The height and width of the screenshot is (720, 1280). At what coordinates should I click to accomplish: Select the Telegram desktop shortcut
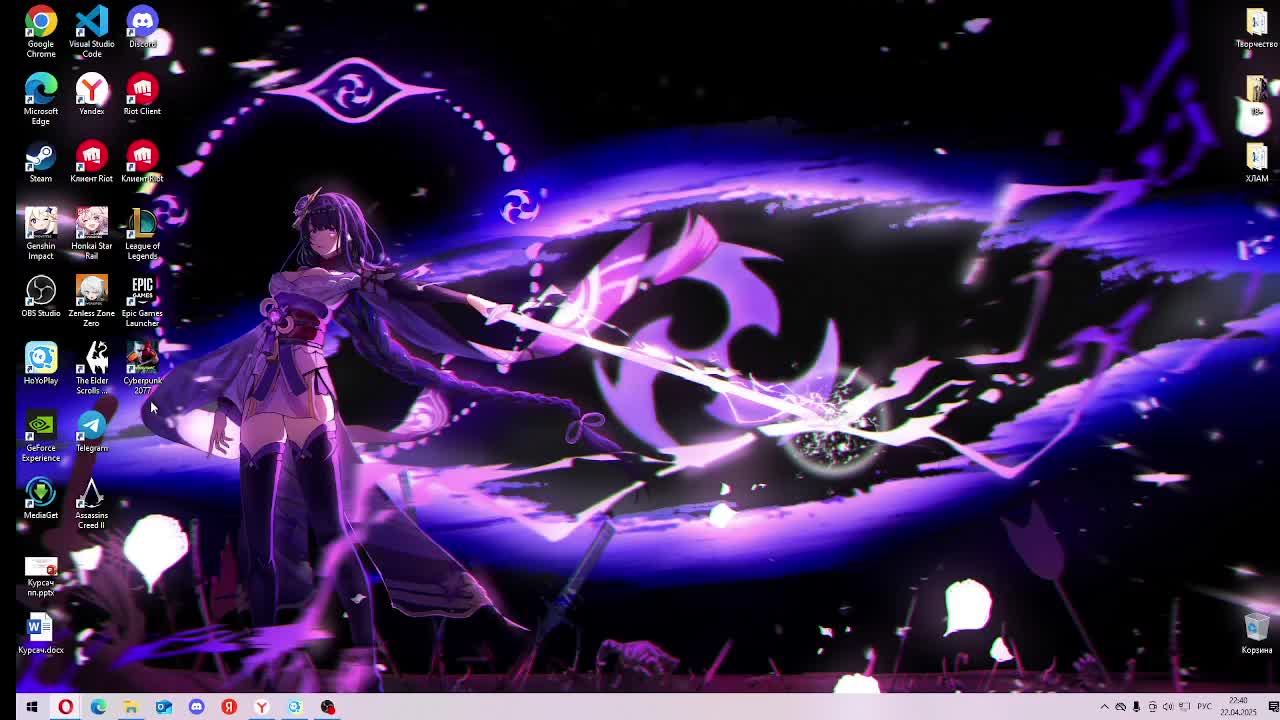pyautogui.click(x=91, y=431)
